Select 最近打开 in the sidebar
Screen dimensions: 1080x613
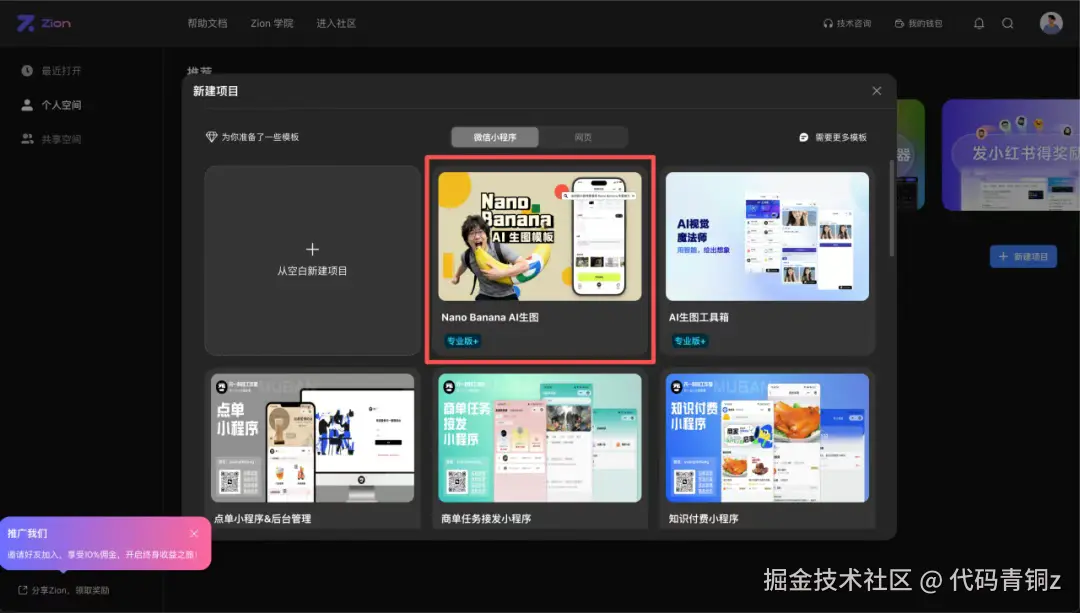pos(52,70)
